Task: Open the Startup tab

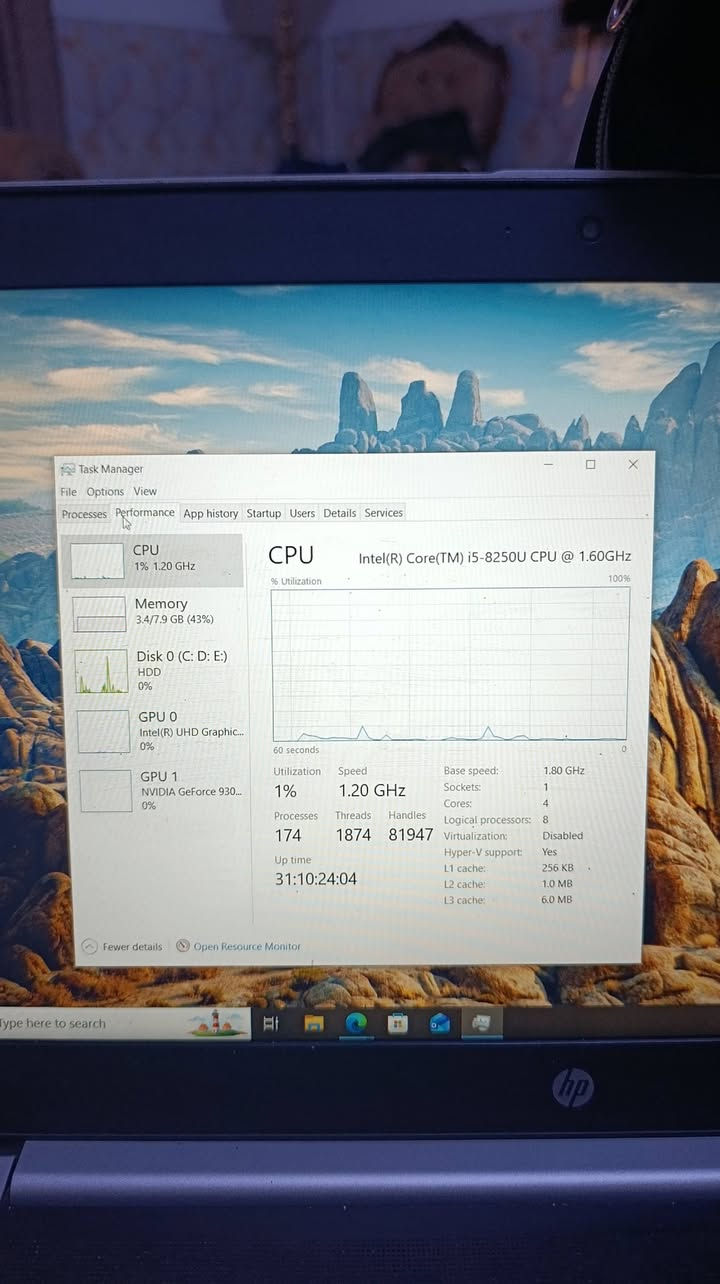Action: pos(264,513)
